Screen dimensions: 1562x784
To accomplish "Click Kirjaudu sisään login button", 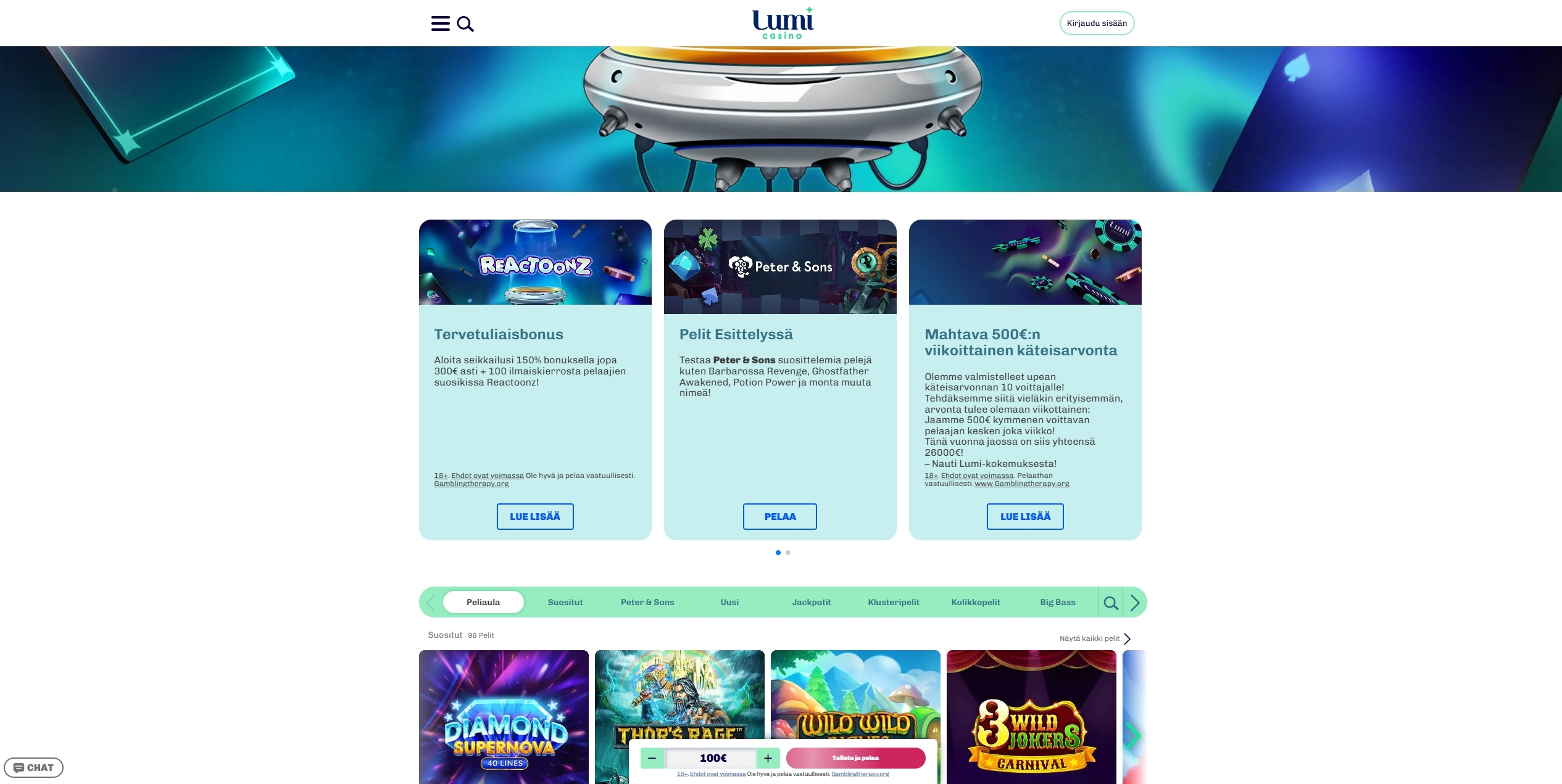I will (1097, 23).
